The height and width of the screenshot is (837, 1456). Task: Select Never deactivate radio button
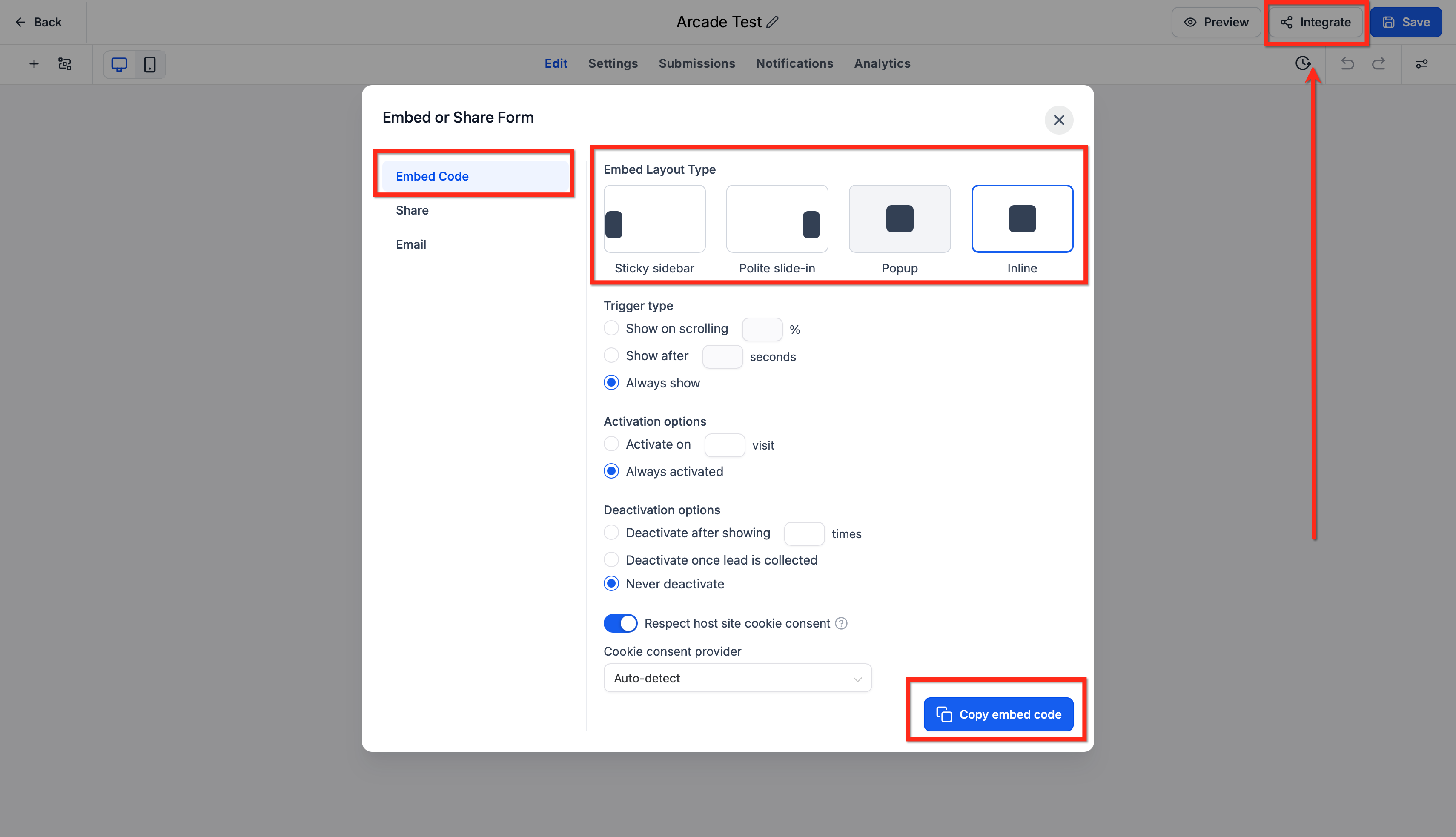(x=611, y=584)
